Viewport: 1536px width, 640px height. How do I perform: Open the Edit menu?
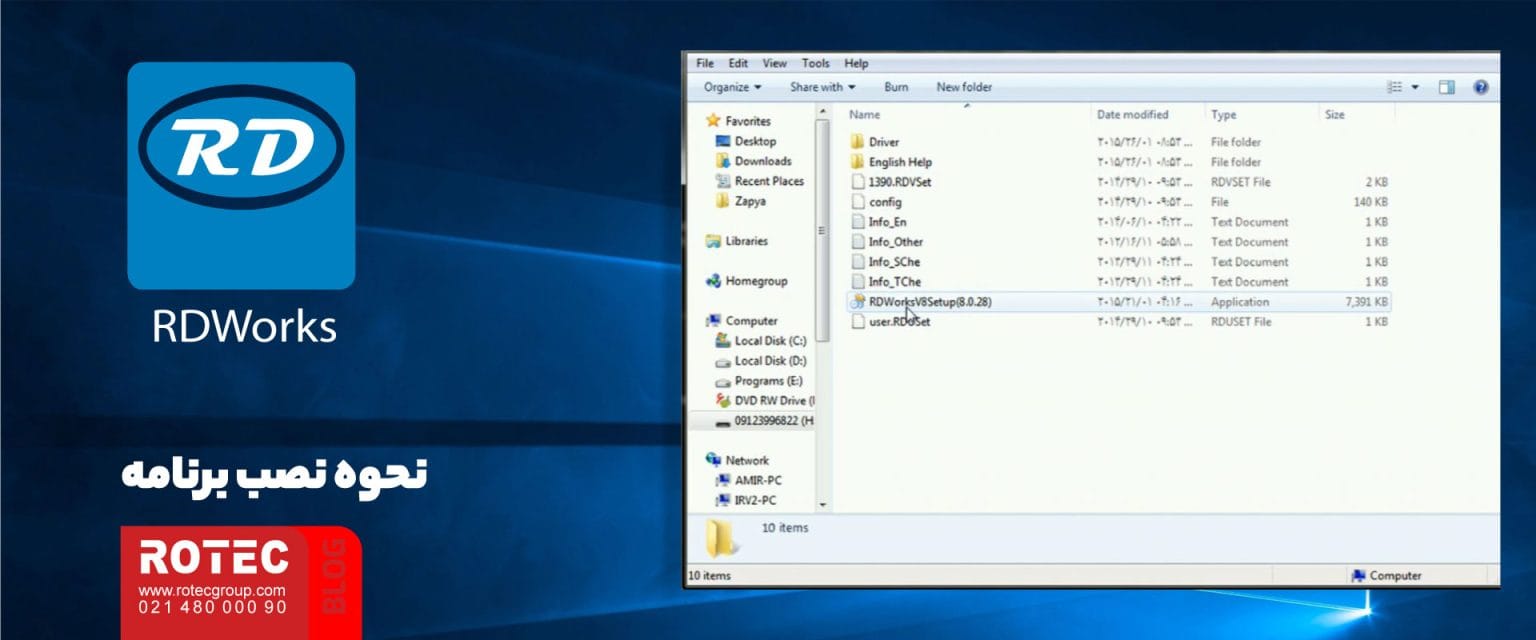tap(738, 63)
